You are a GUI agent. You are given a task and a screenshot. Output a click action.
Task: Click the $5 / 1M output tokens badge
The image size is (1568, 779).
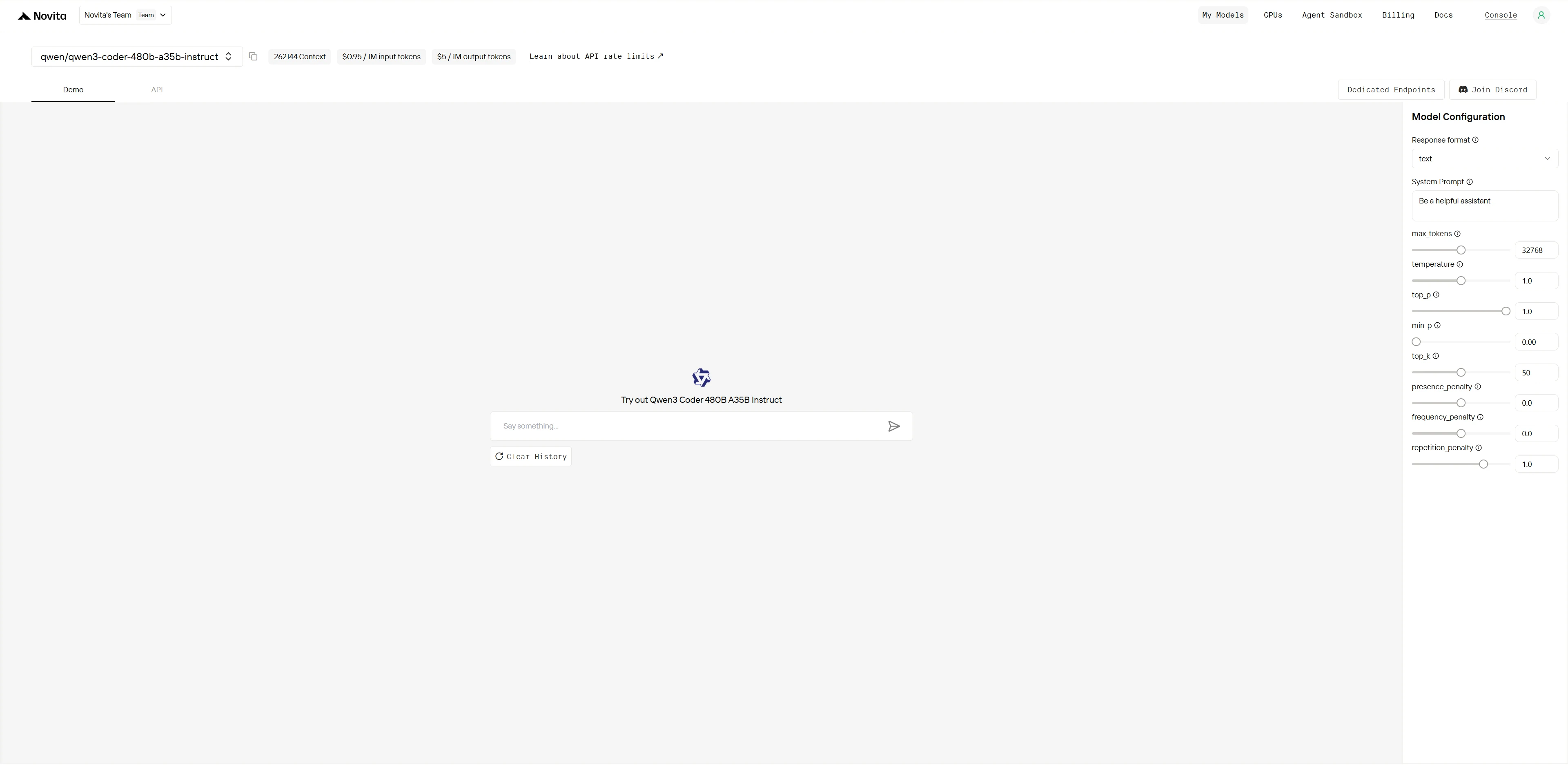pyautogui.click(x=474, y=57)
